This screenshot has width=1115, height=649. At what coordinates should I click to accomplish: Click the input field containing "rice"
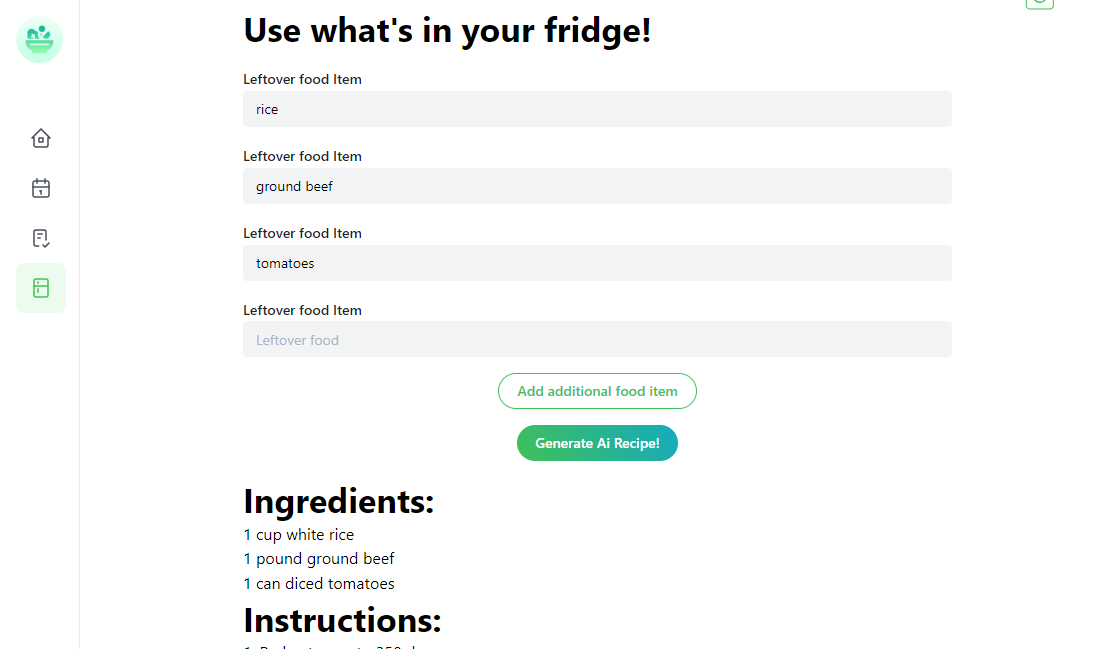click(597, 109)
